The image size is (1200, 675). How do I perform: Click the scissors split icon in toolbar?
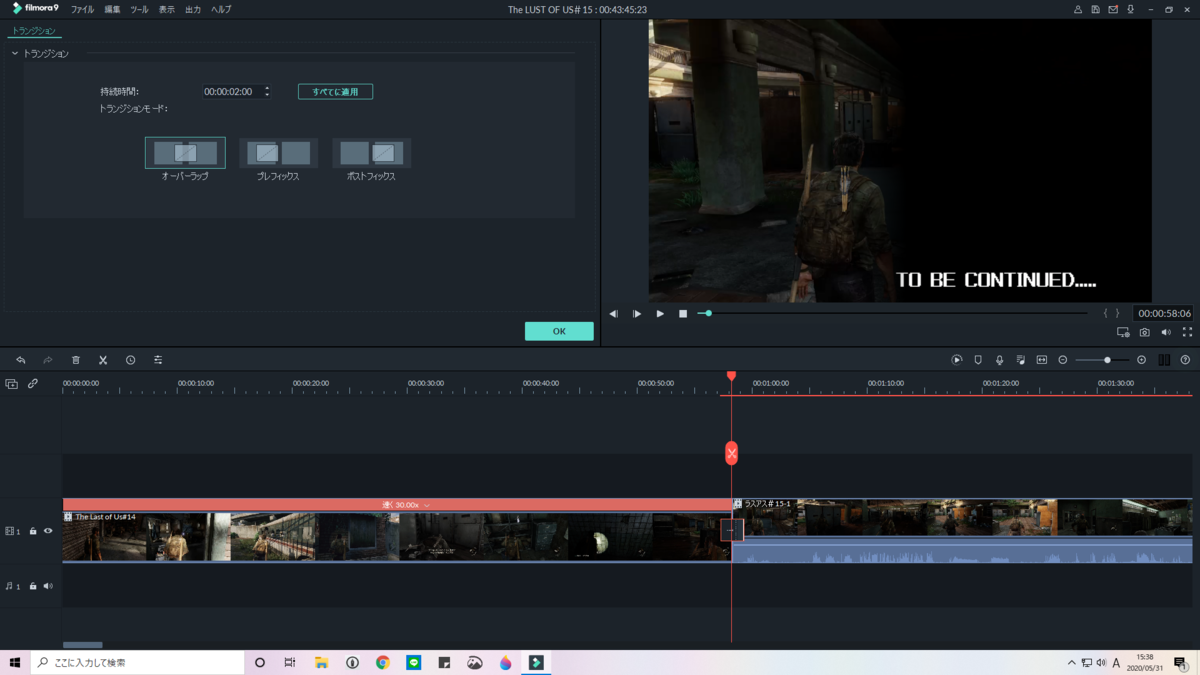[103, 360]
